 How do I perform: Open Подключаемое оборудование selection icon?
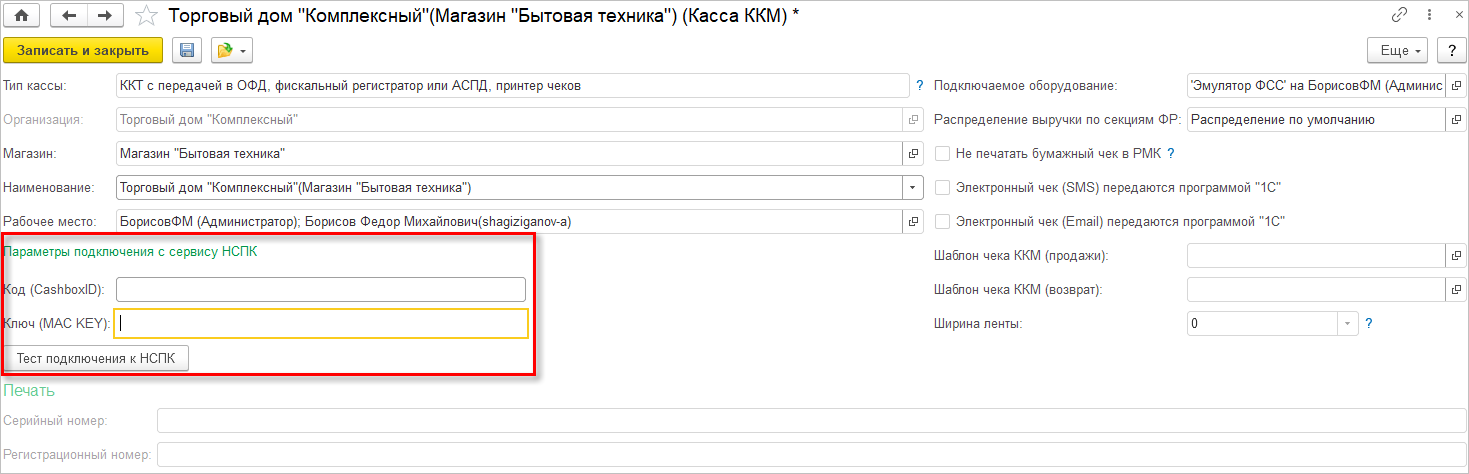[1456, 86]
